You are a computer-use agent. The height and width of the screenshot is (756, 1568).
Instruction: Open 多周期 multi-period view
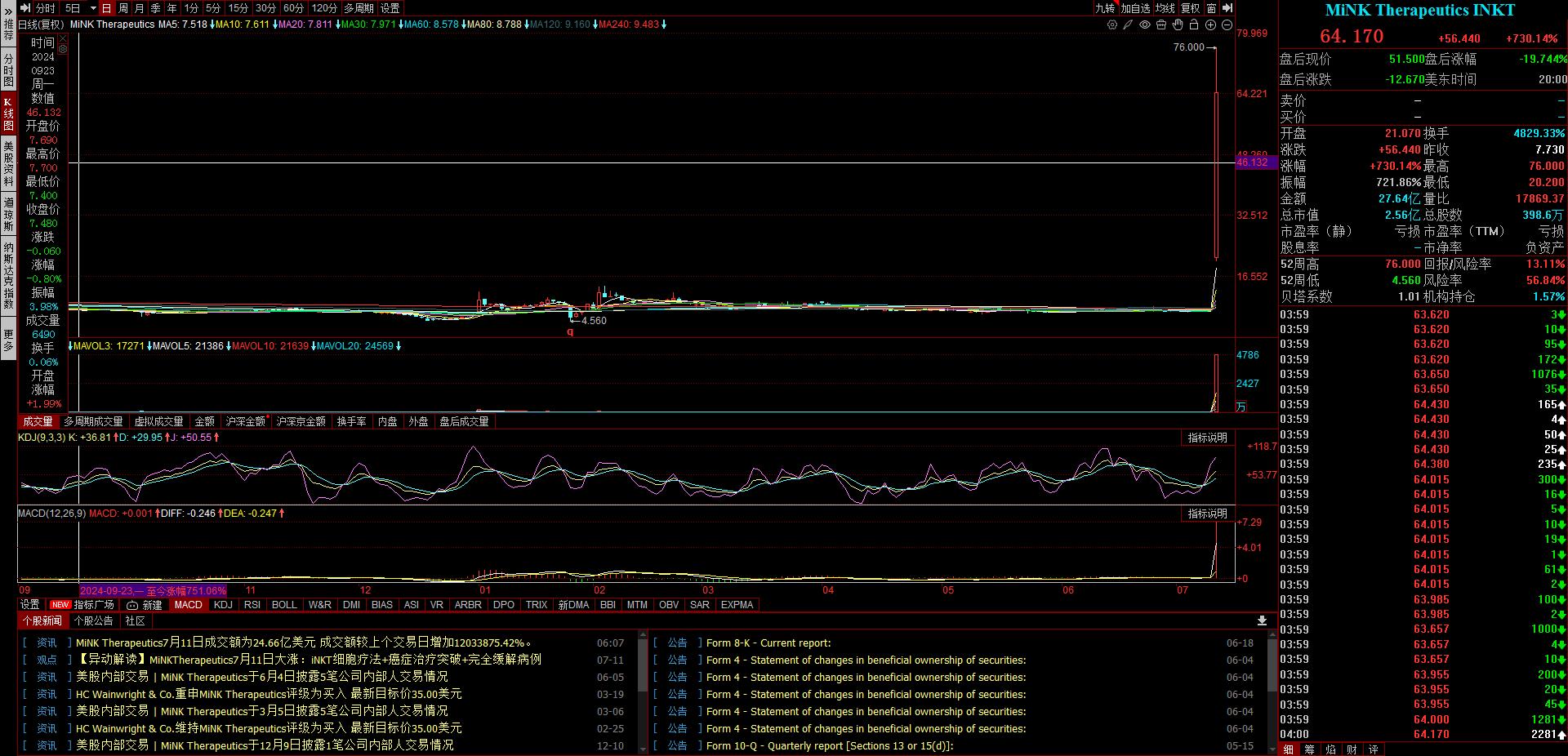[x=359, y=8]
